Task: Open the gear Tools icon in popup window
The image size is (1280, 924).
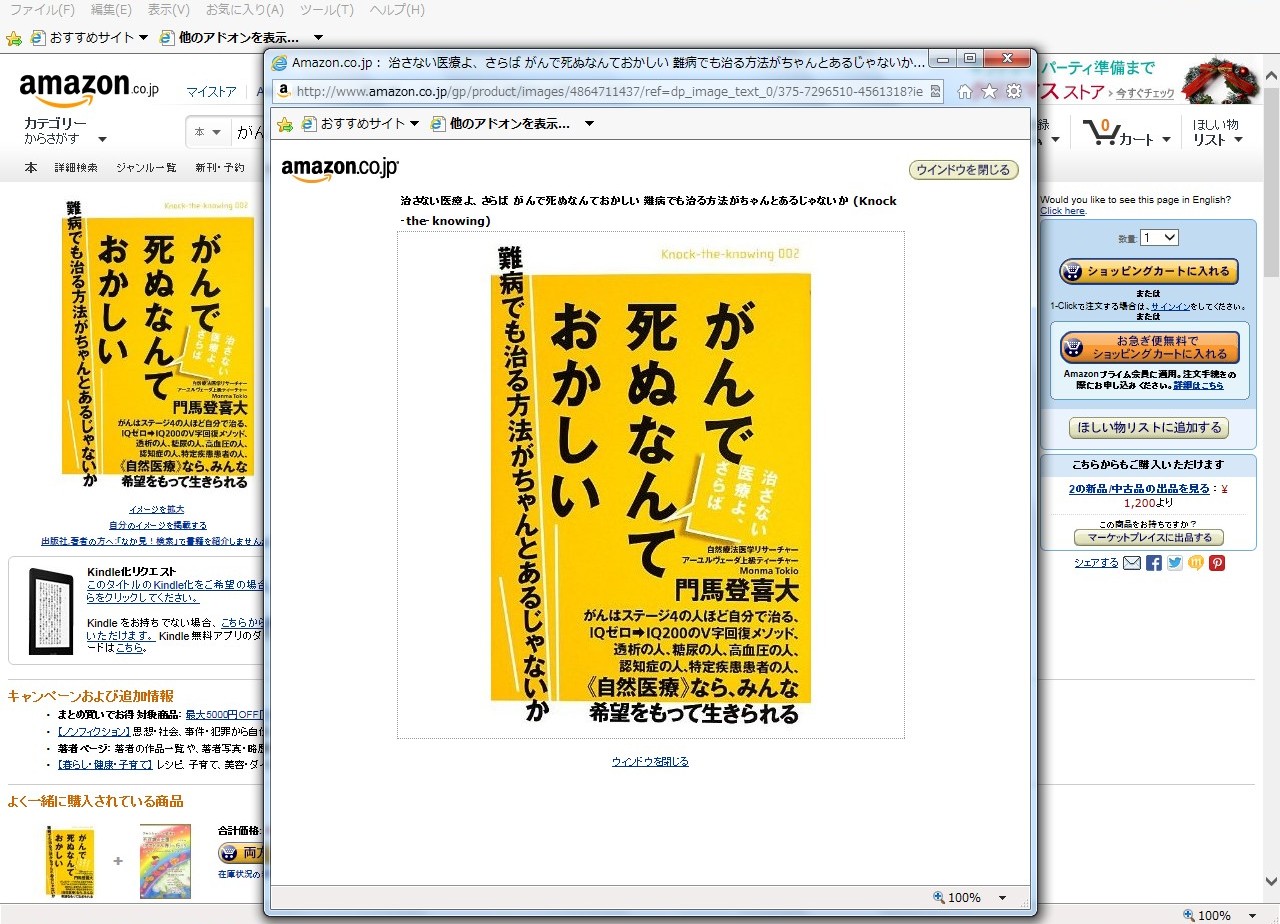Action: tap(1014, 91)
